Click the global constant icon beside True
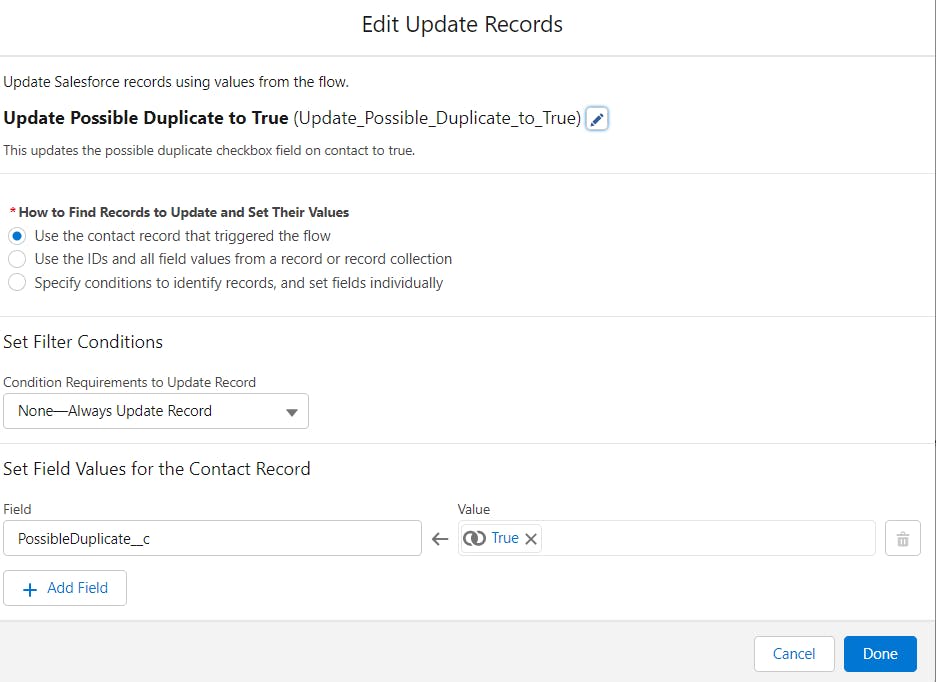The image size is (936, 682). click(475, 538)
